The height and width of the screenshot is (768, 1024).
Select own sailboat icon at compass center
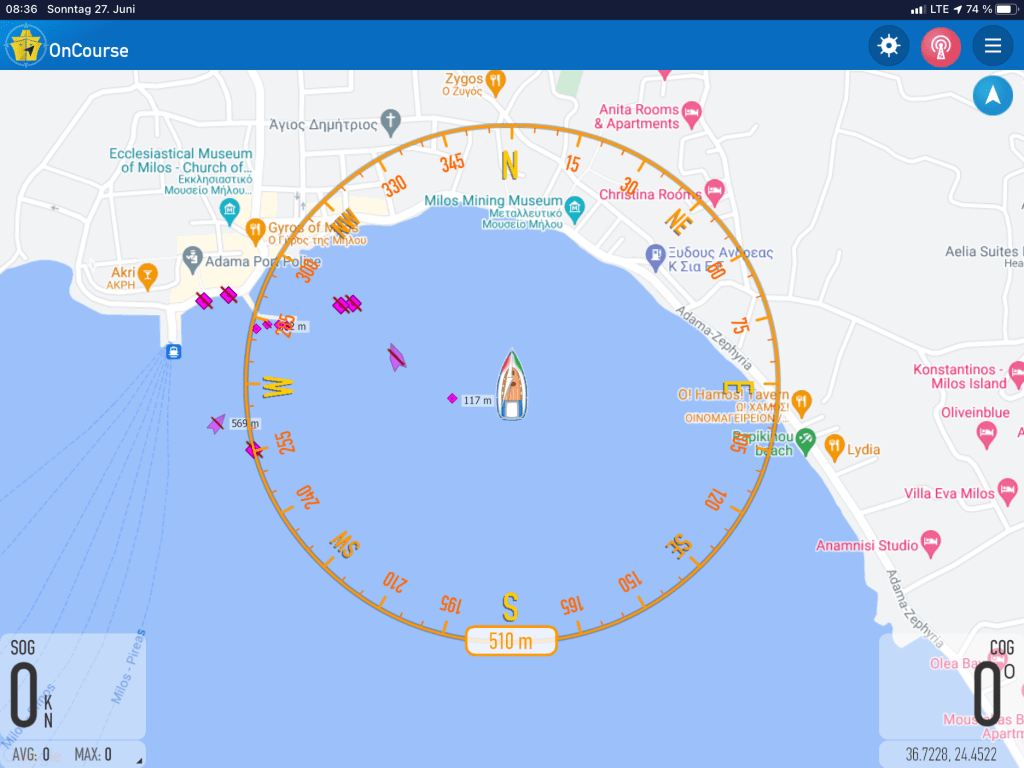click(x=511, y=386)
